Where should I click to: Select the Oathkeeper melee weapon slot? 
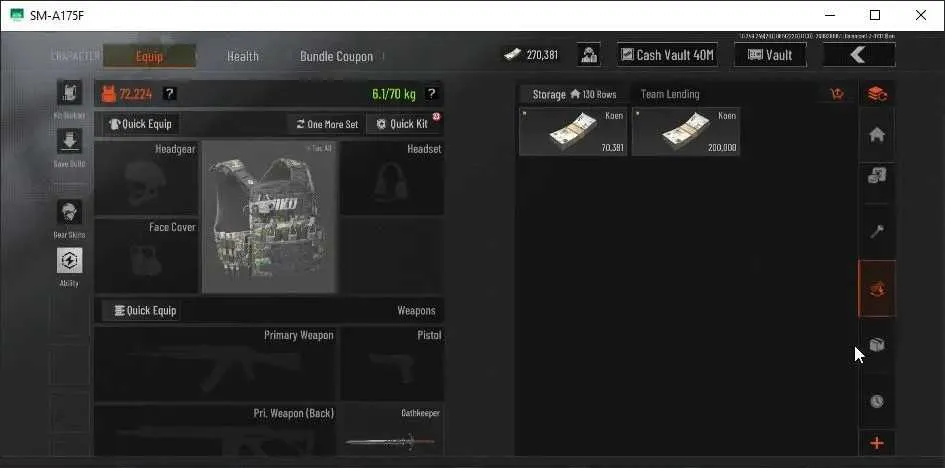(392, 430)
